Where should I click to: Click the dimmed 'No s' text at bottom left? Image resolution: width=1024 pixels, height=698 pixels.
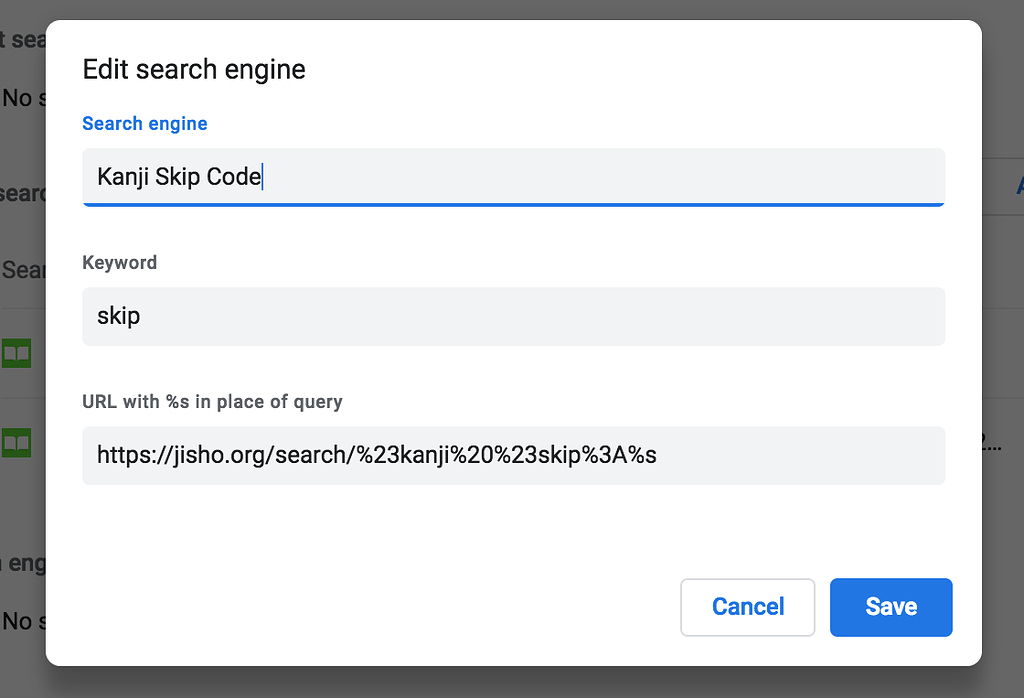[22, 621]
